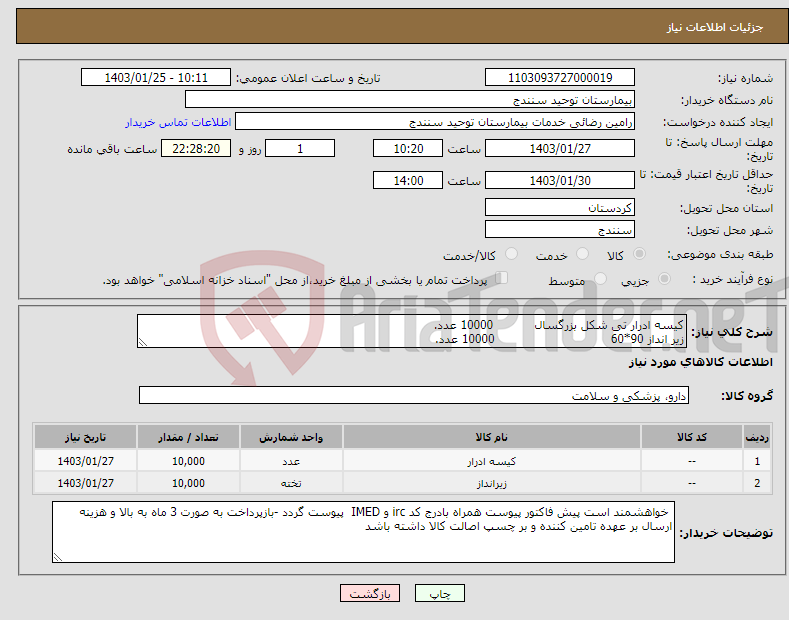Click the تعداد / مقدار column header
Viewport: 789px width, 620px height.
[188, 437]
